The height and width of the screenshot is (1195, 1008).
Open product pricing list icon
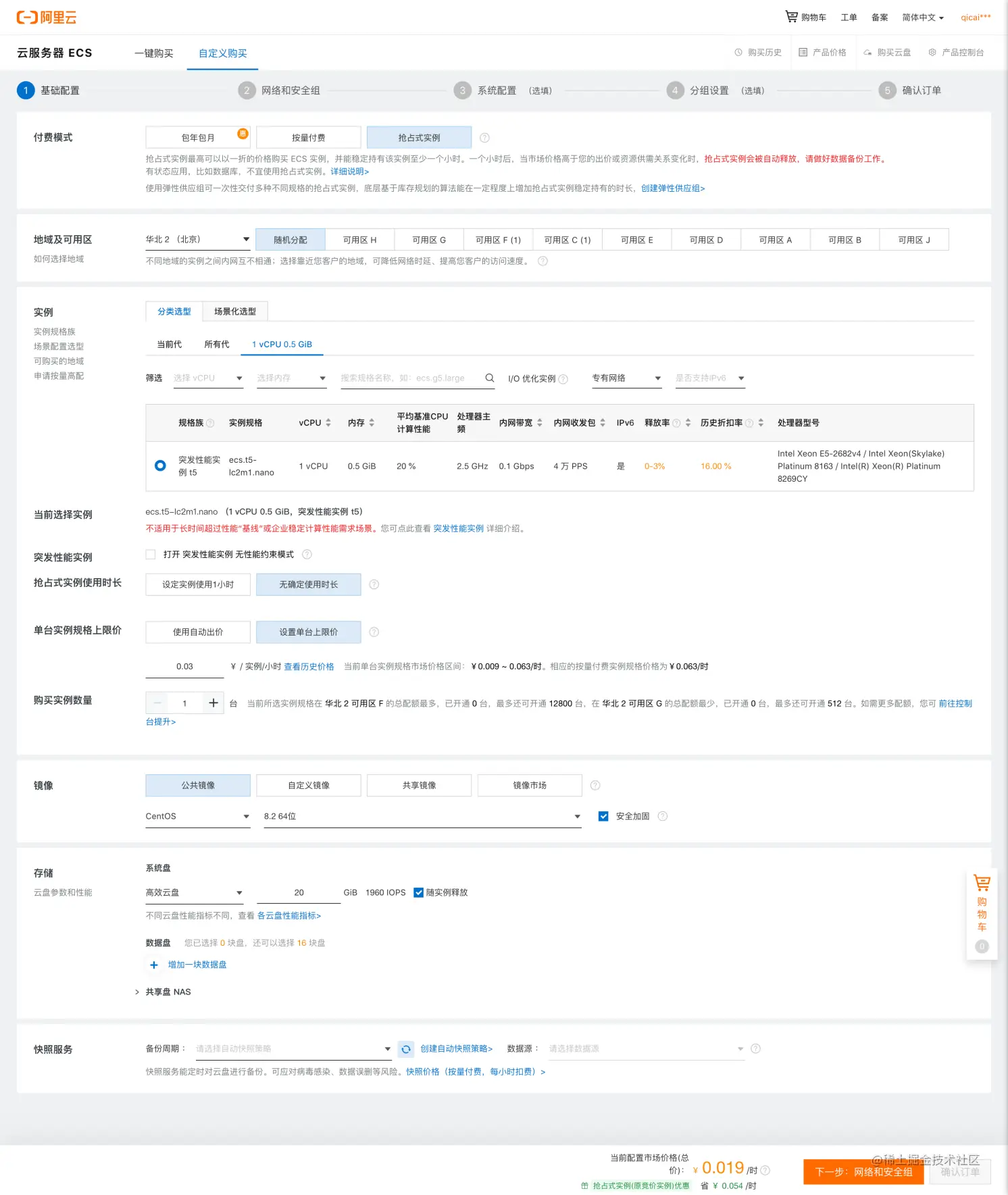(803, 52)
